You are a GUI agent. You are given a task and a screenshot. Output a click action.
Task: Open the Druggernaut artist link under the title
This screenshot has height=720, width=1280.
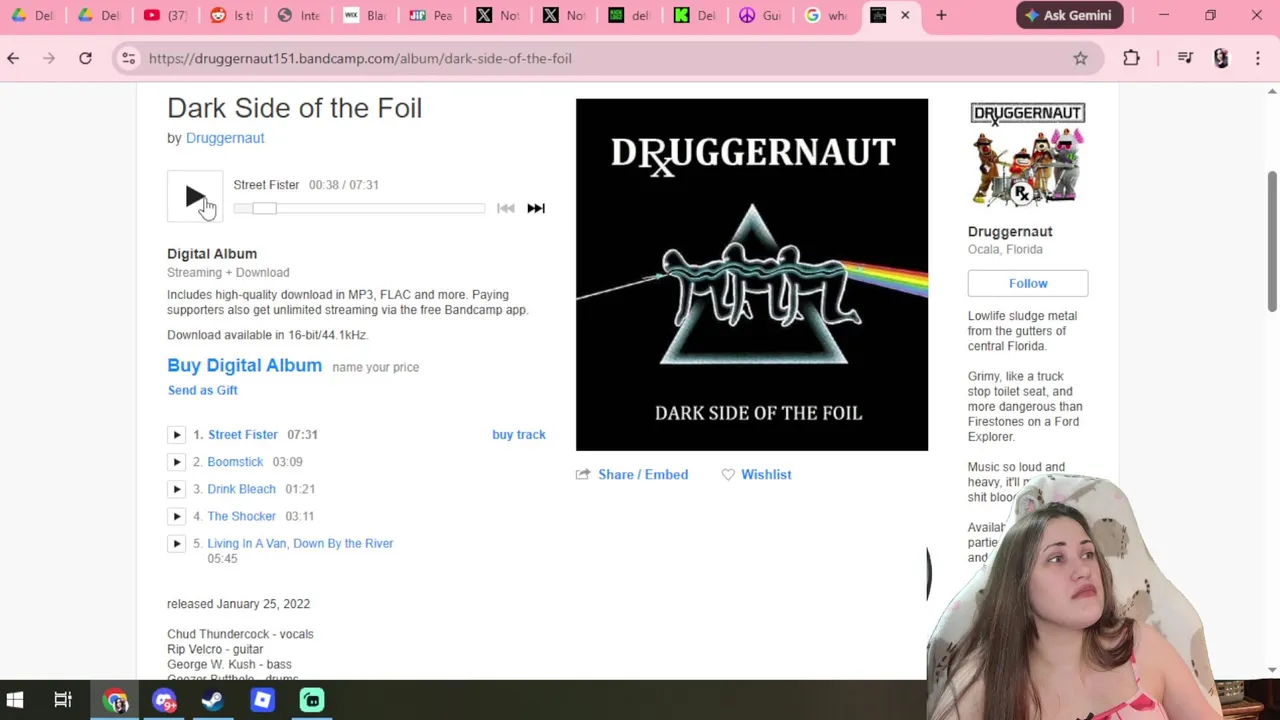[225, 138]
